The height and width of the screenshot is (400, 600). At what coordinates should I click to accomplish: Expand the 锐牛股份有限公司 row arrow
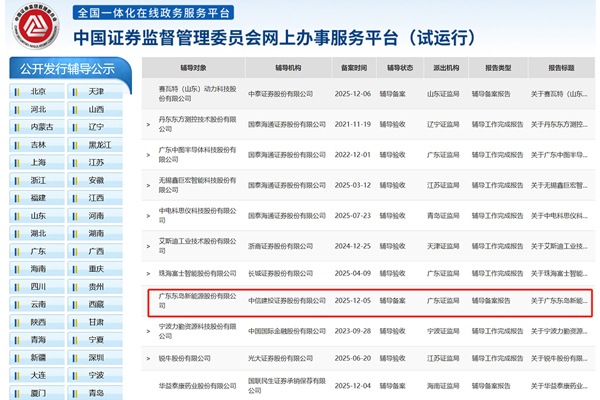point(149,357)
